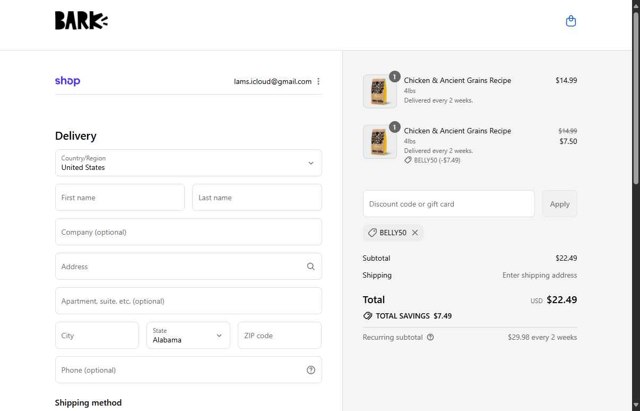Select the Apartment, suite, etc. field
Screen dimensions: 640x411
click(188, 301)
